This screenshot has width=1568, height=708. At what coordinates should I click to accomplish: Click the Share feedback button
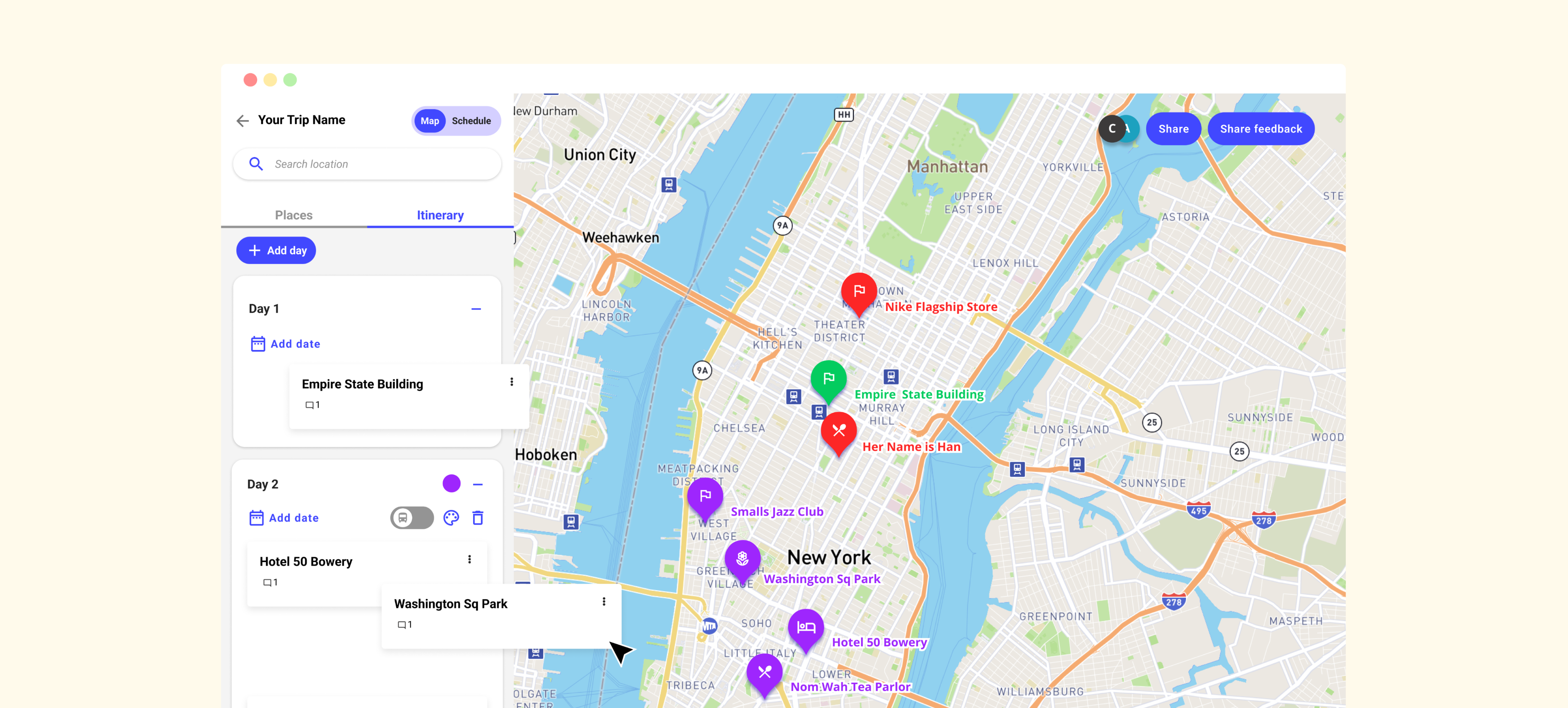(1260, 128)
